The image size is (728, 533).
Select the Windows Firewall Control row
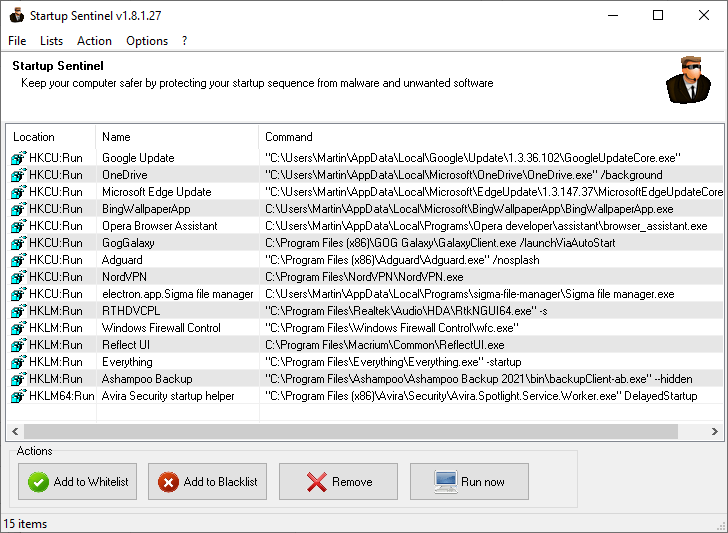pyautogui.click(x=161, y=328)
